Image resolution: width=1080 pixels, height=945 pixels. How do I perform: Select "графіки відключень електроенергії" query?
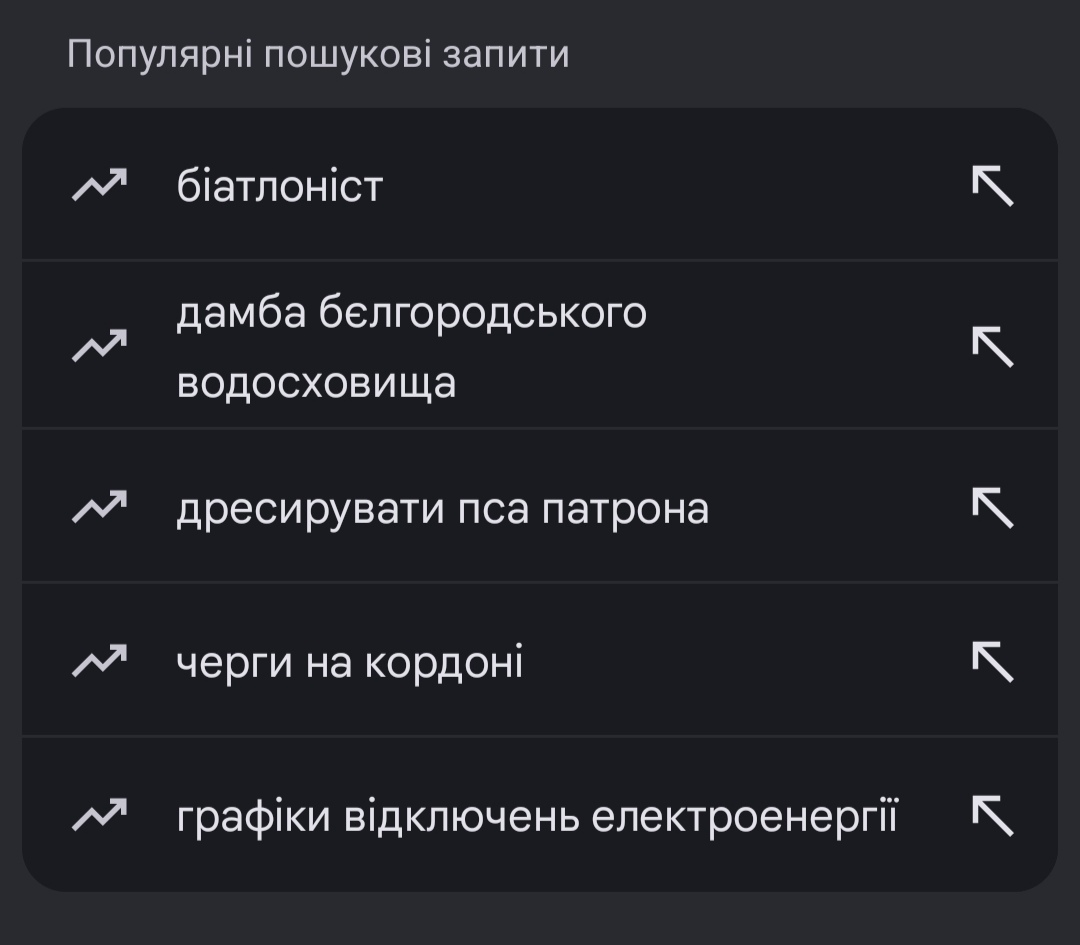536,818
